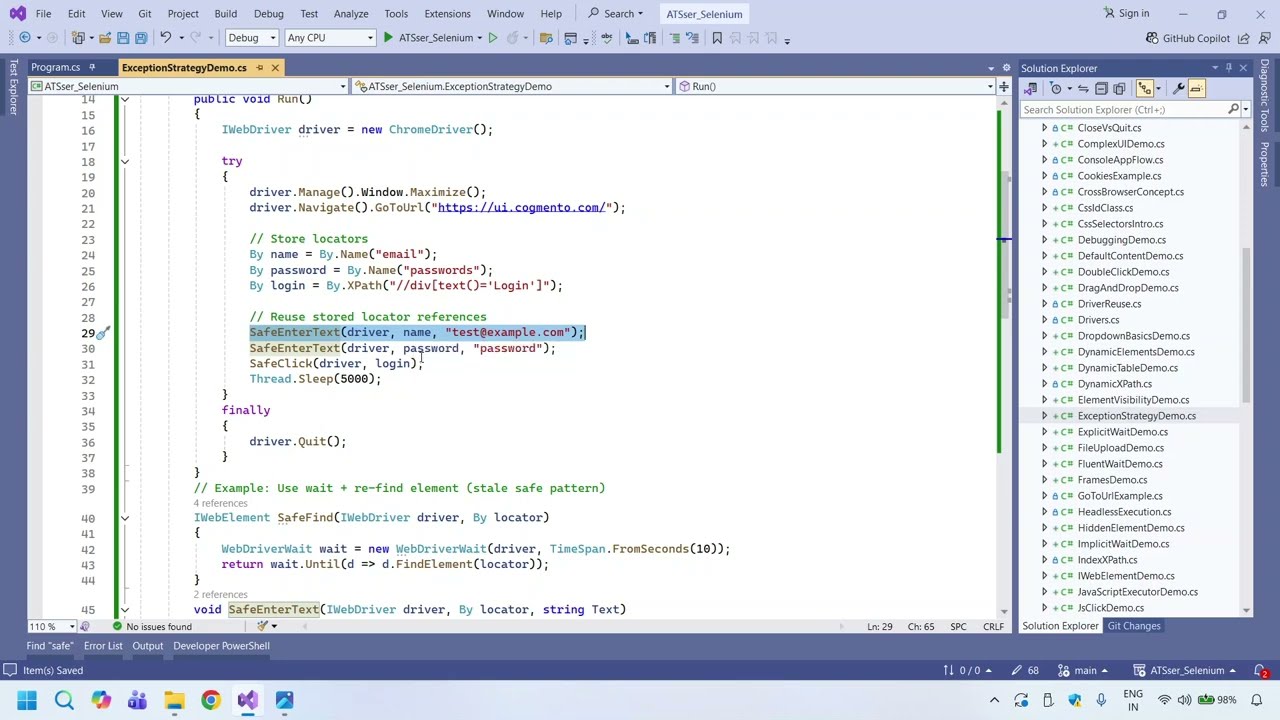Toggle Preview Selected Items in Solution Explorer
The width and height of the screenshot is (1280, 720).
click(1196, 89)
